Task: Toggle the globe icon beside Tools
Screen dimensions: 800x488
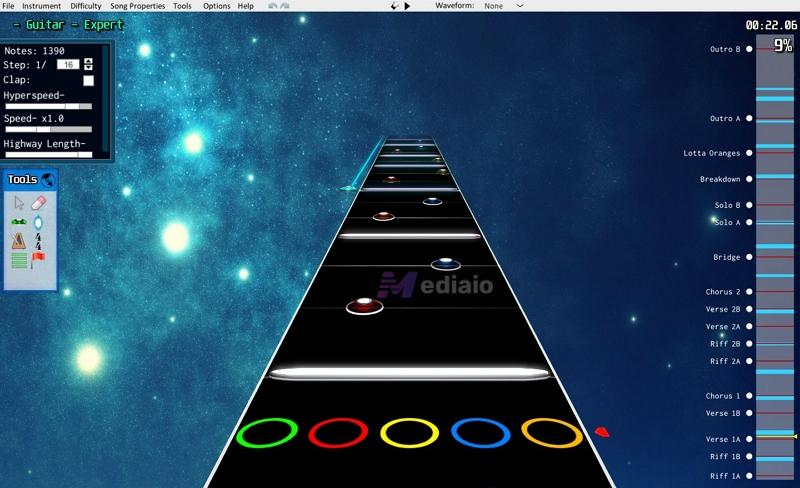Action: tap(48, 180)
